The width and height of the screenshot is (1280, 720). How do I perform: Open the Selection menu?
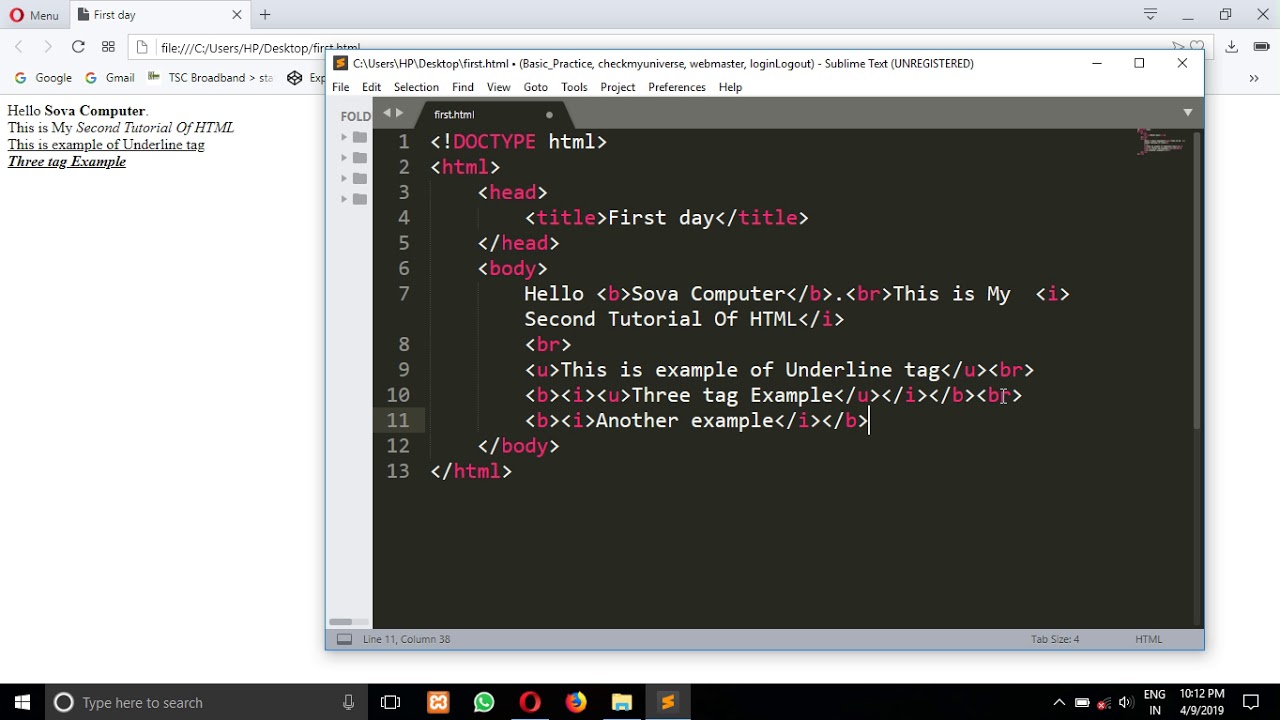point(416,87)
